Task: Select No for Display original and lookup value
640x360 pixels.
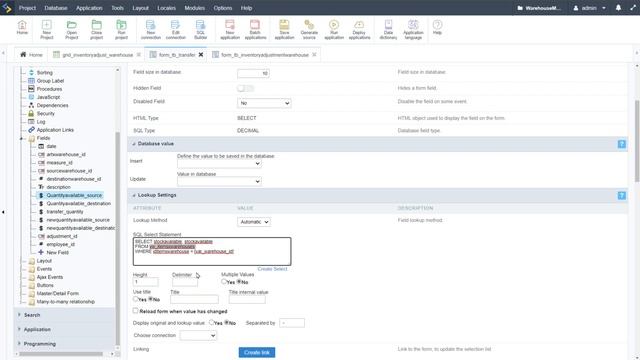Action: pos(227,322)
